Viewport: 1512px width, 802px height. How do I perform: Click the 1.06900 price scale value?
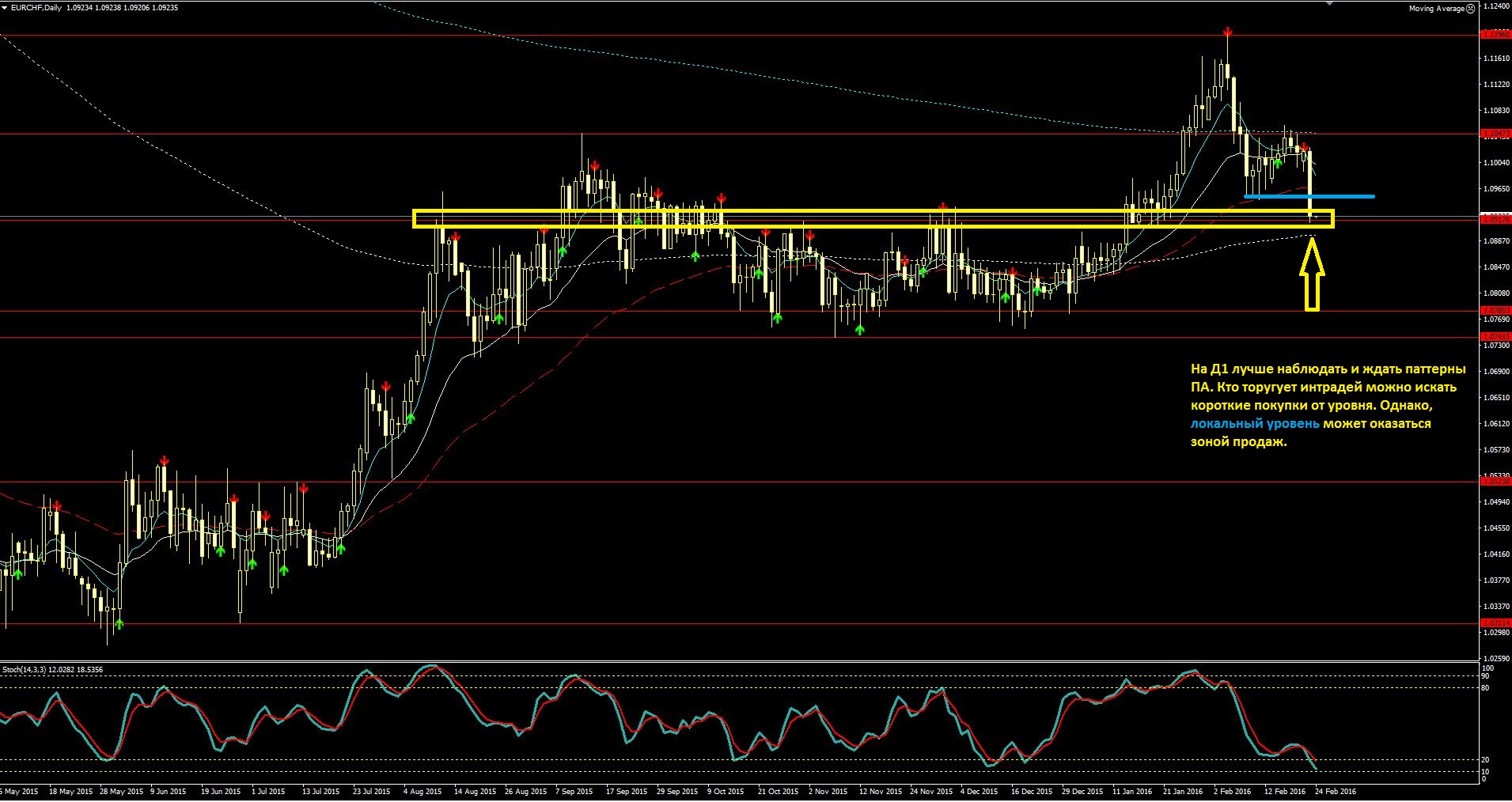pyautogui.click(x=1496, y=372)
